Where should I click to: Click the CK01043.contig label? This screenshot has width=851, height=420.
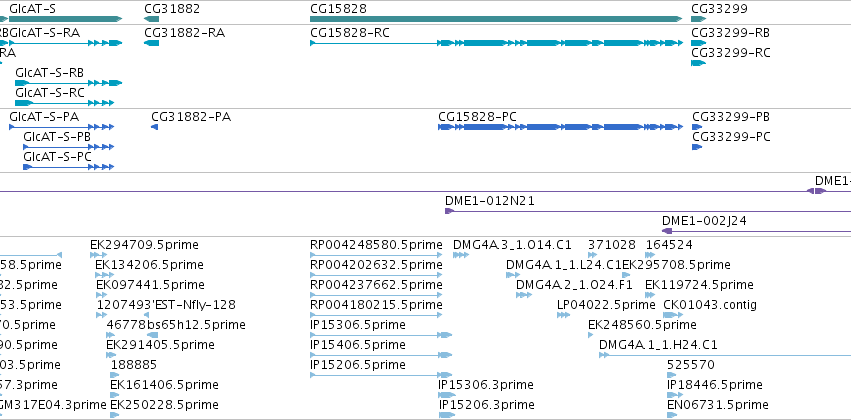710,305
